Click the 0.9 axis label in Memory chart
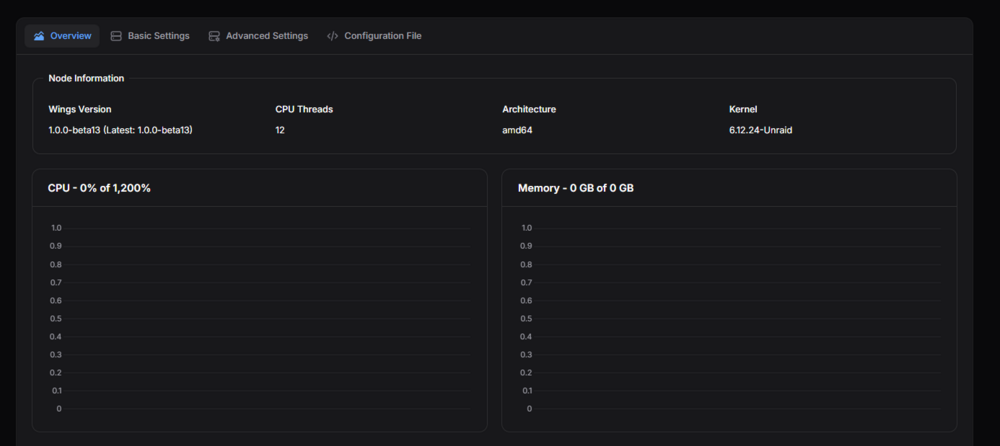The image size is (1000, 446). click(x=526, y=246)
